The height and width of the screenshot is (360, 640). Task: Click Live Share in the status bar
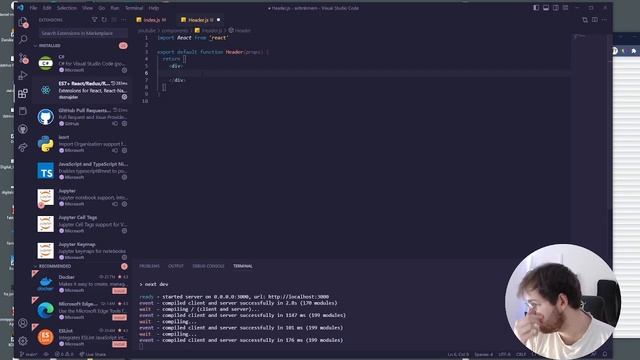click(x=93, y=354)
